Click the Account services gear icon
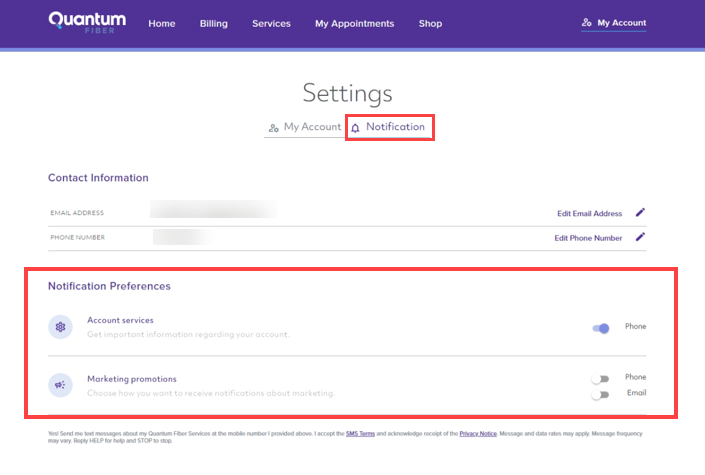705x475 pixels. pyautogui.click(x=60, y=327)
